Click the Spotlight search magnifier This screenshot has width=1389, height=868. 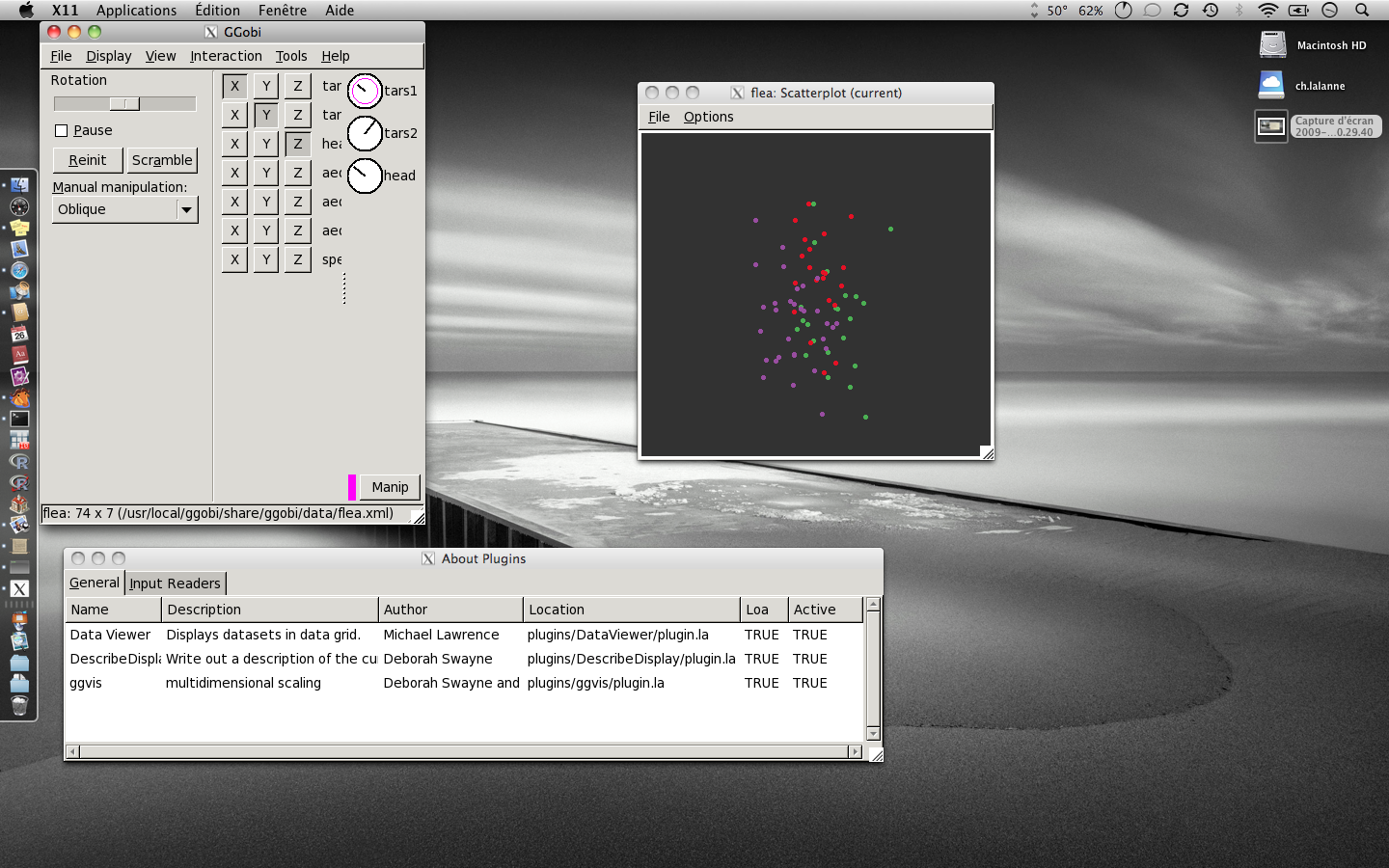(1362, 11)
